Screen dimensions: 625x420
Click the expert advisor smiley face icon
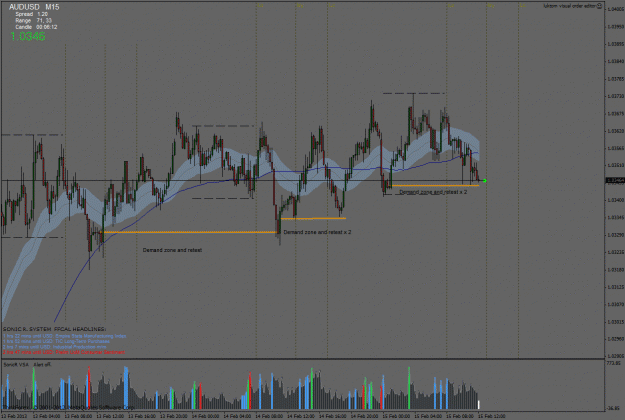(x=599, y=6)
